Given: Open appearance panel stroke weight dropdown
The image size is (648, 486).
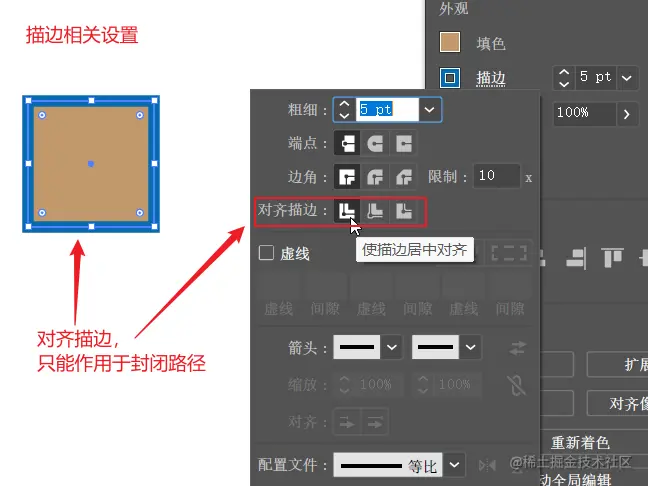Looking at the screenshot, I should click(x=627, y=78).
